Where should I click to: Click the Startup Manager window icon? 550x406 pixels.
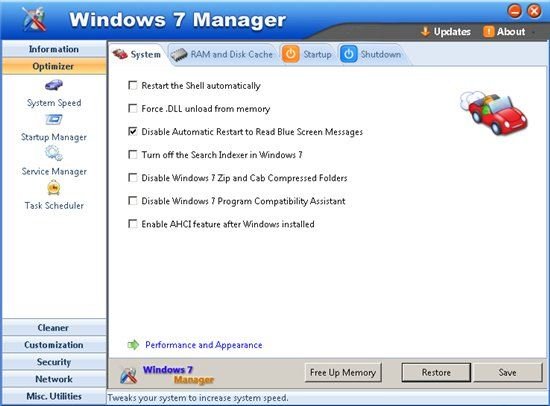(x=54, y=120)
